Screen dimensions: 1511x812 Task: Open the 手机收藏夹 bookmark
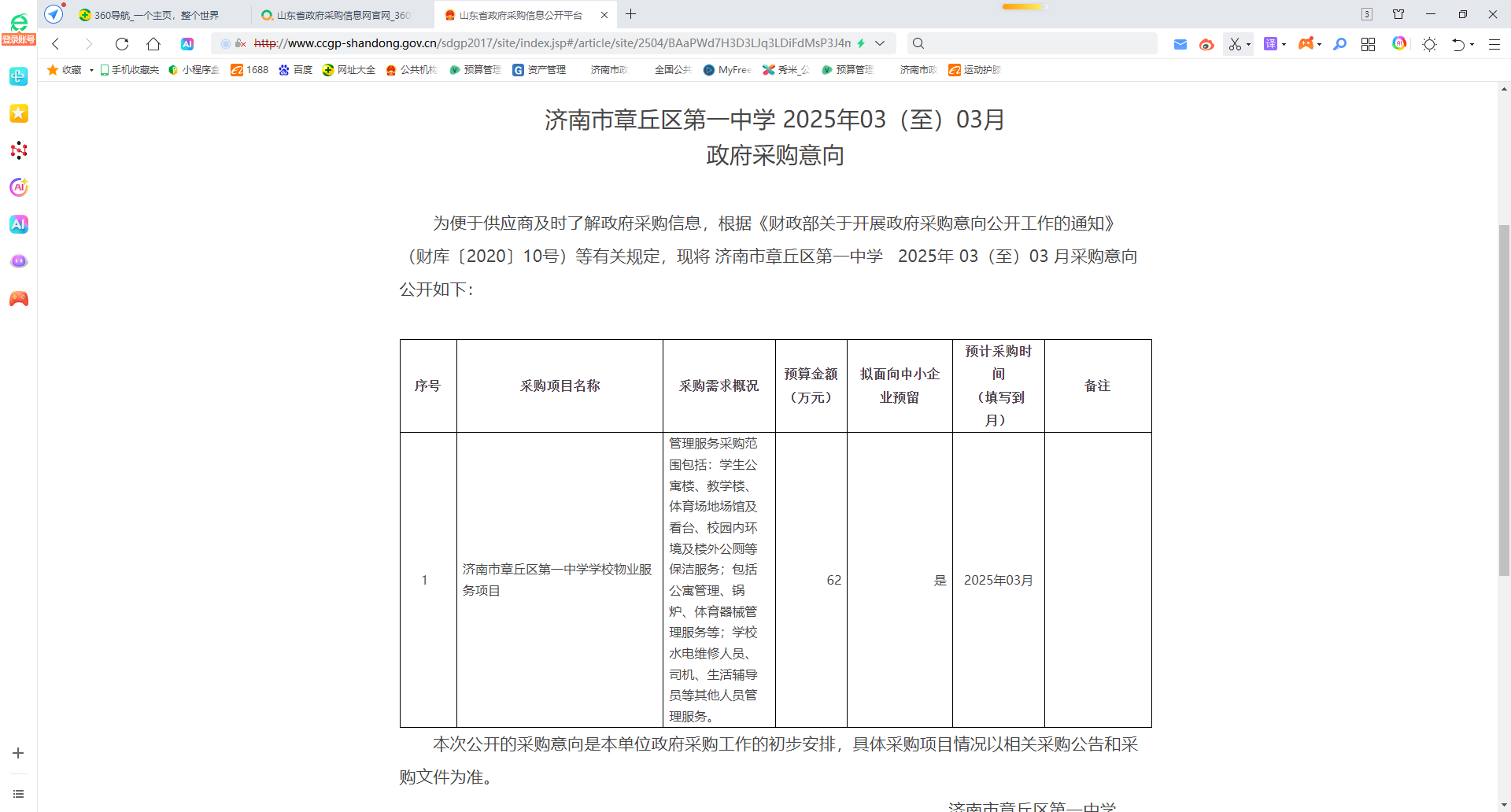(x=130, y=70)
